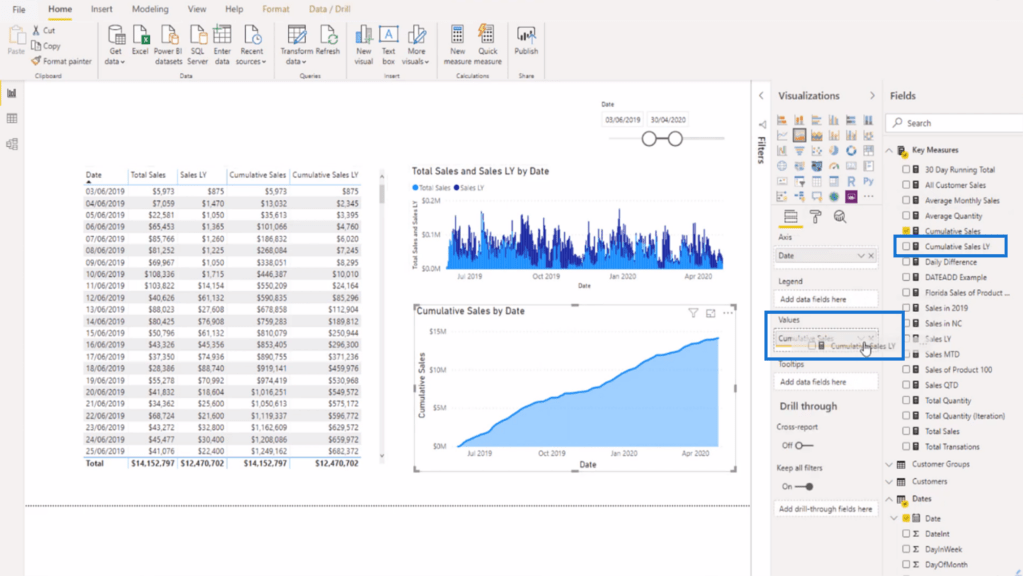This screenshot has height=576, width=1024.
Task: Expand the Customer Groups table
Action: (889, 464)
